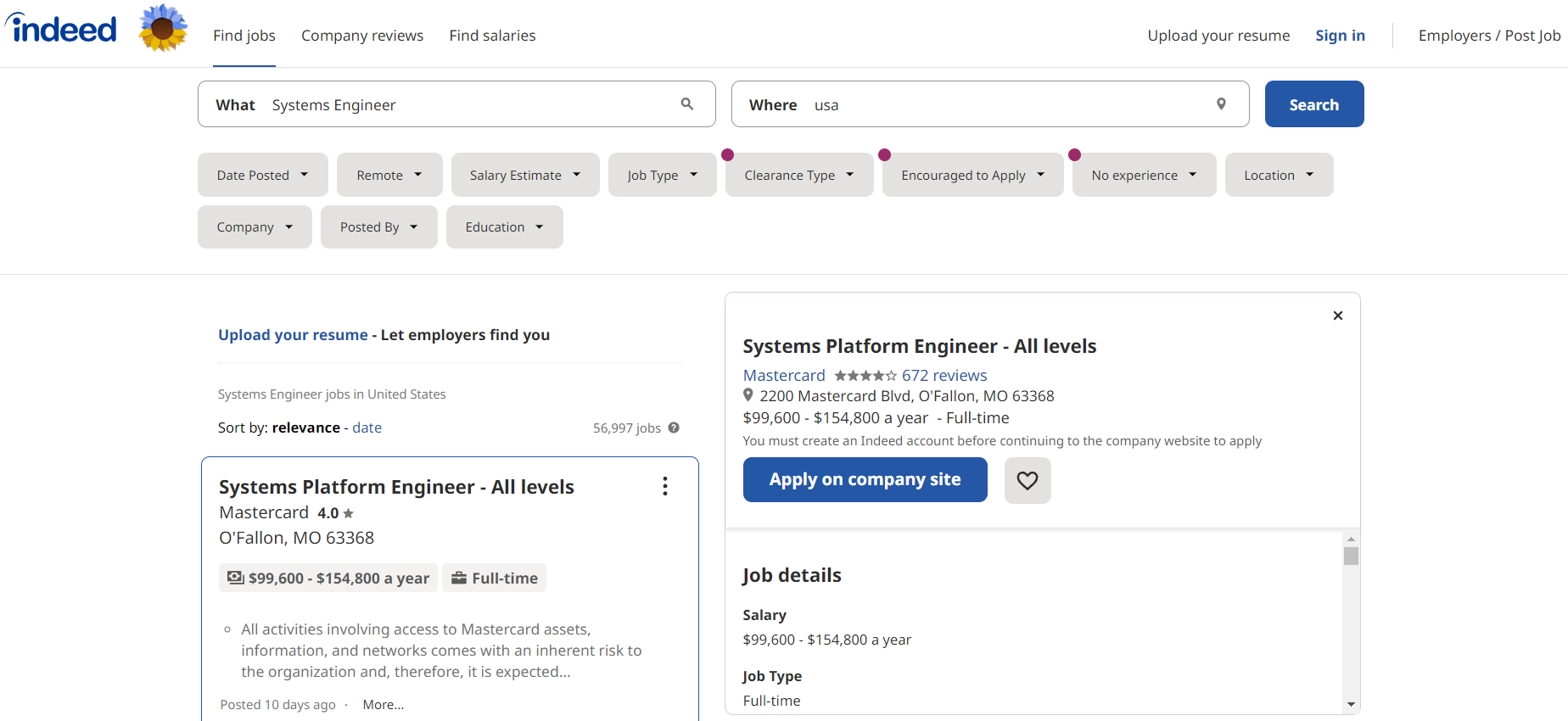Click Upload your resume link in results
This screenshot has height=721, width=1568.
(x=293, y=335)
